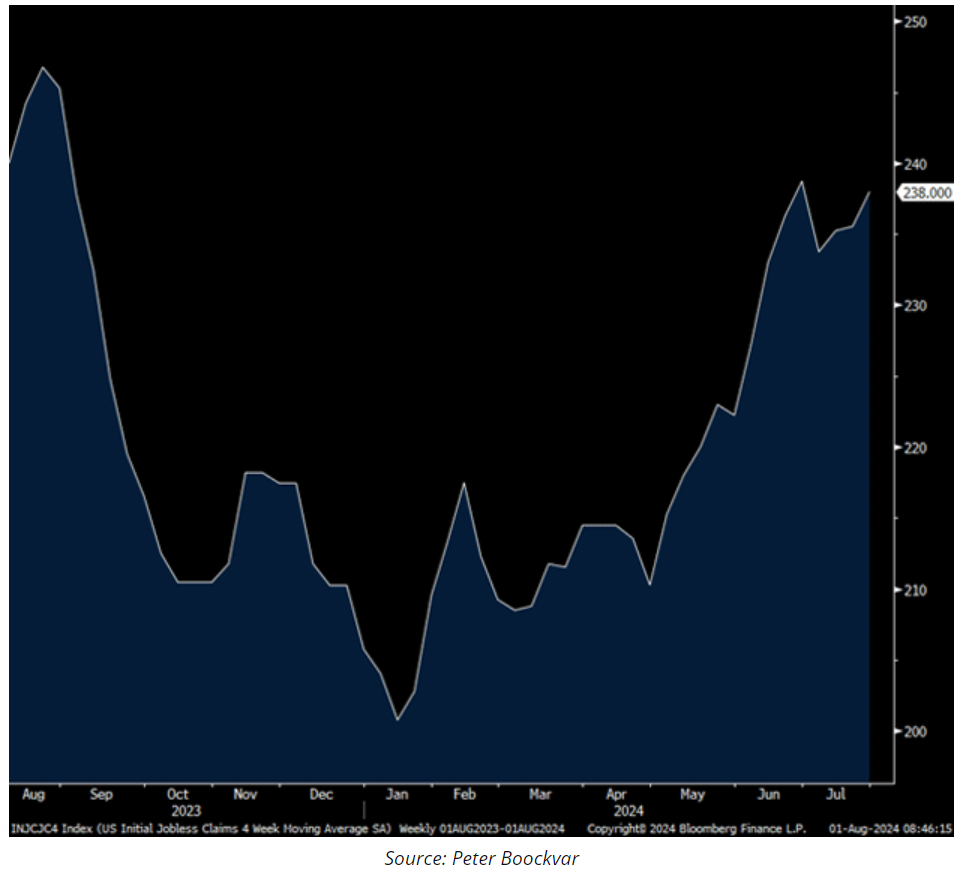The height and width of the screenshot is (873, 958).
Task: Select the 200 y-axis tick label
Action: pyautogui.click(x=917, y=731)
